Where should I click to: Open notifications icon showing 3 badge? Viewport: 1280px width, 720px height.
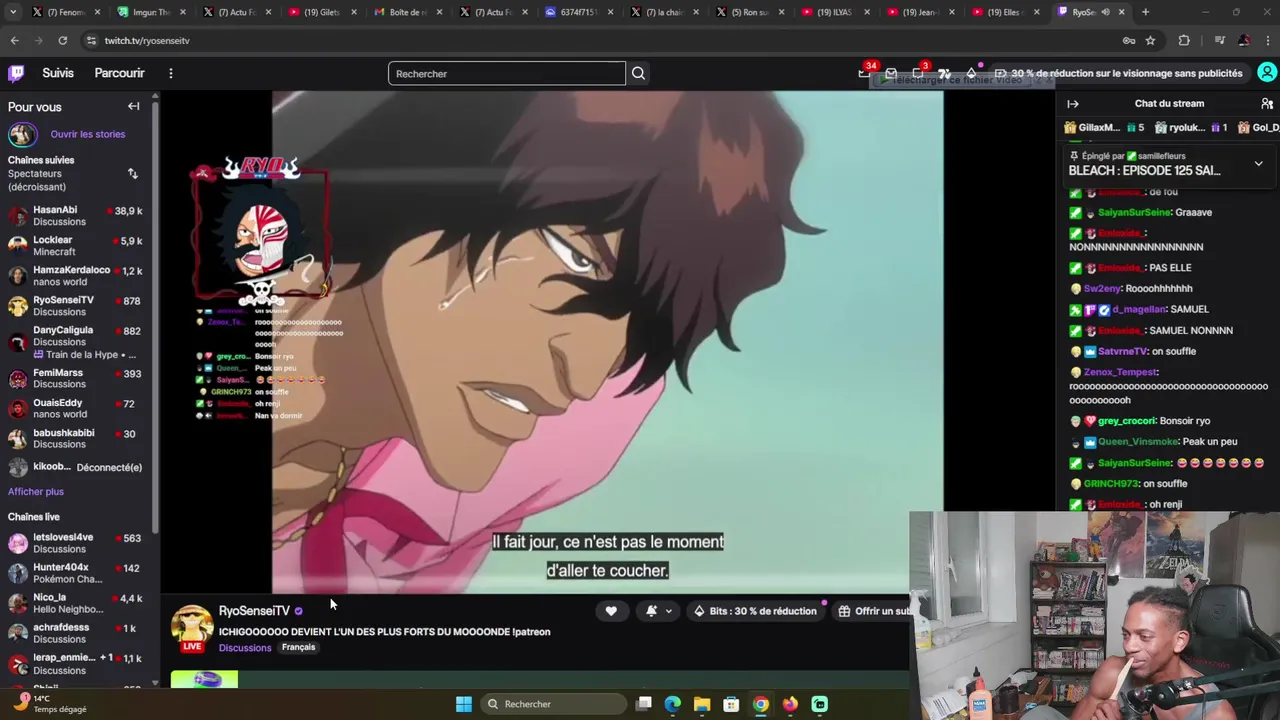pos(918,73)
